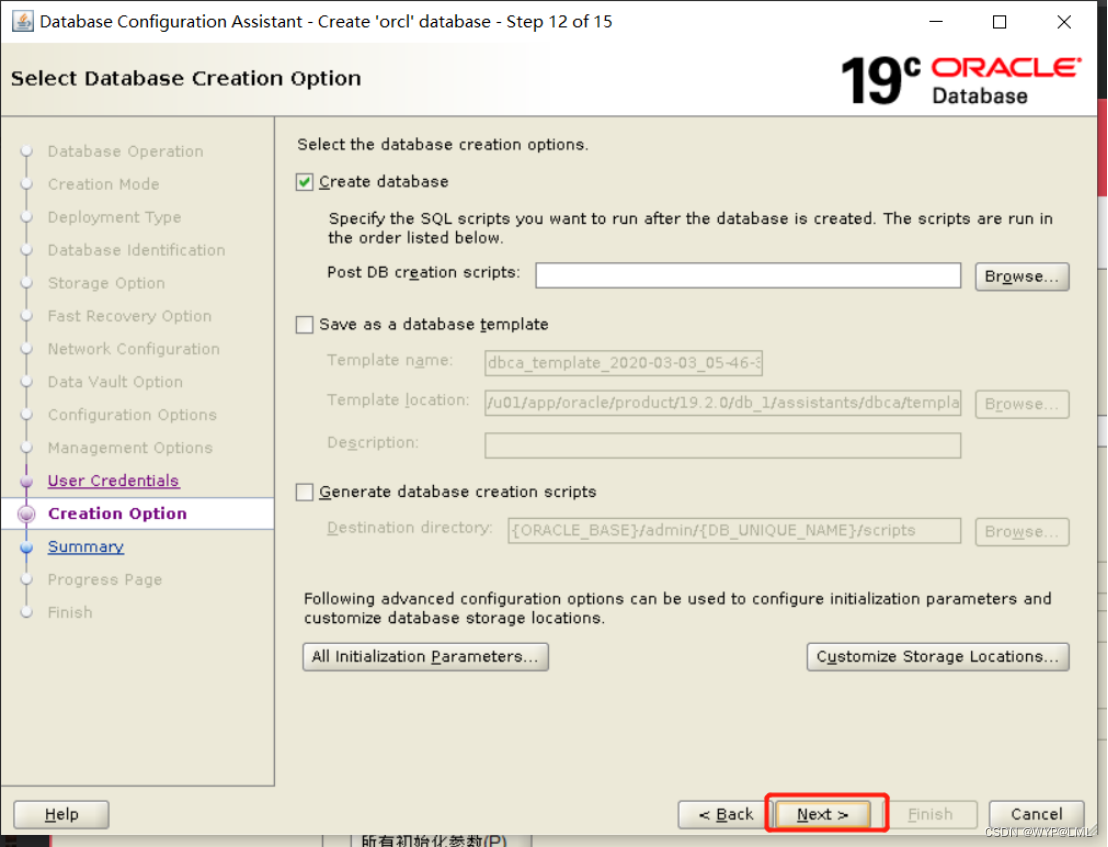Enable Save as a database template
Screen dimensions: 1108x847
pyautogui.click(x=305, y=325)
